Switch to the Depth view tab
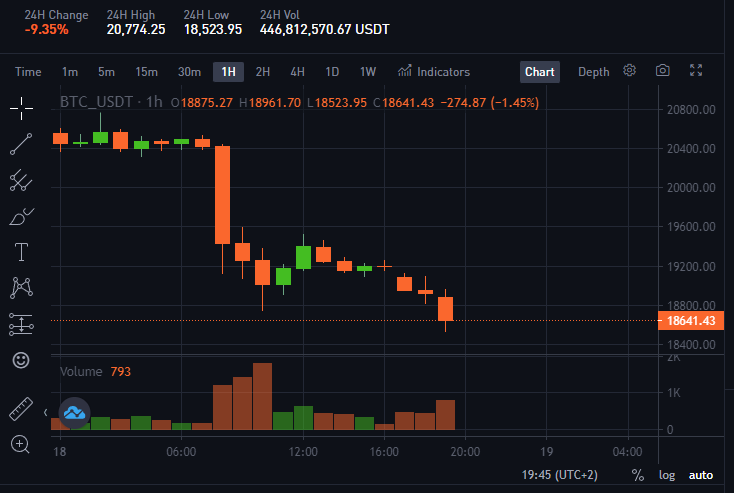The width and height of the screenshot is (734, 493). [x=594, y=72]
